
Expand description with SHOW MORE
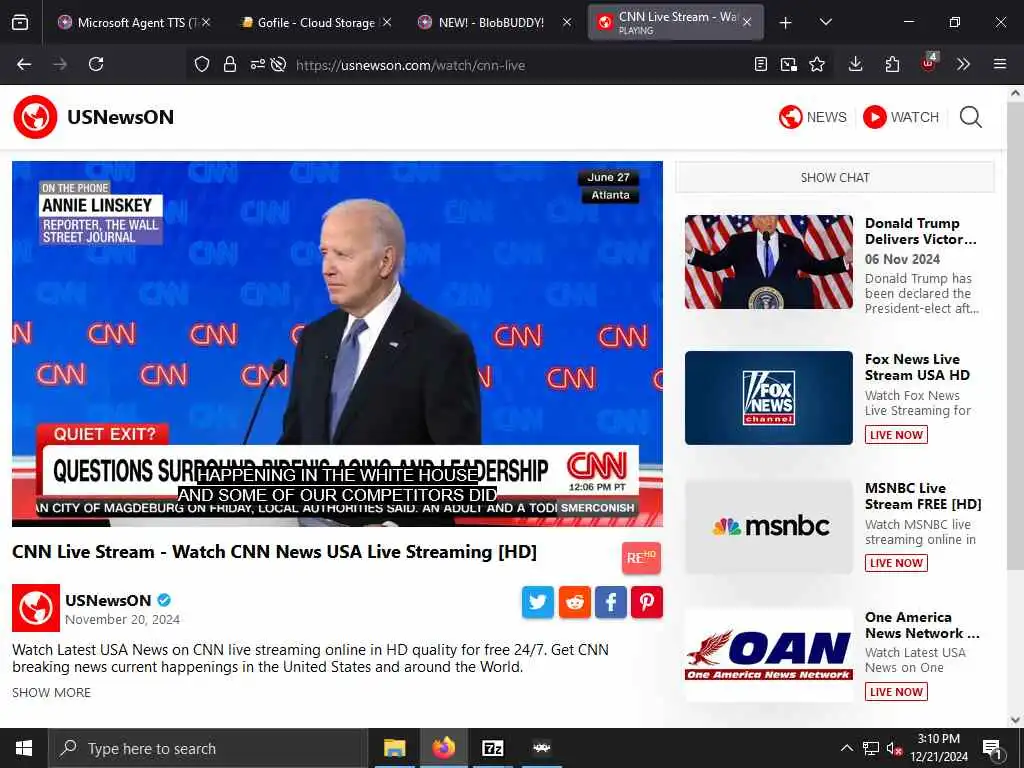point(52,692)
